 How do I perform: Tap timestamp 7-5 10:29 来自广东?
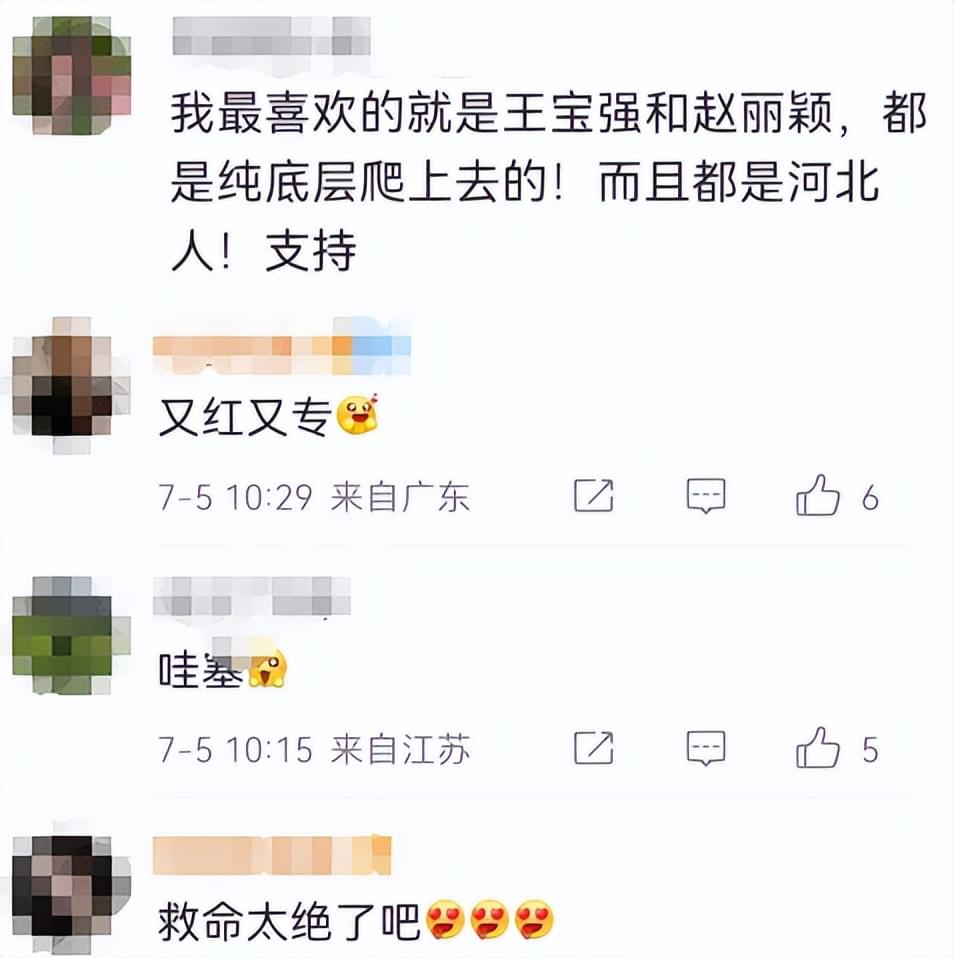point(314,497)
